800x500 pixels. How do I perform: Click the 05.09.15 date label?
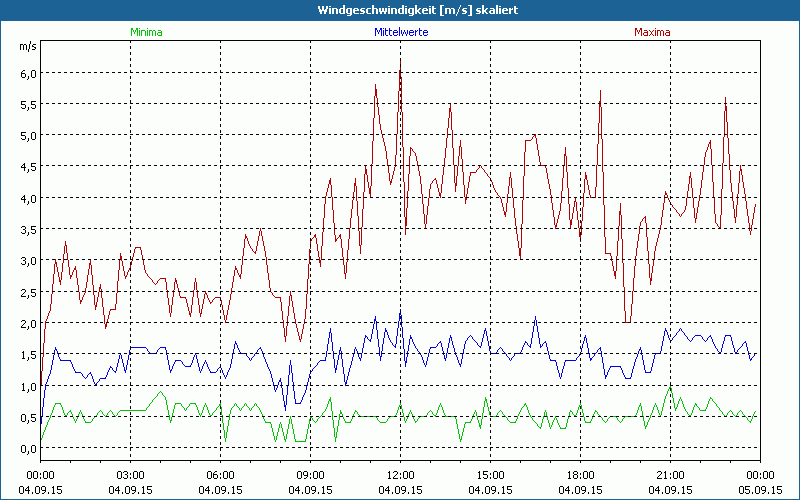759,490
